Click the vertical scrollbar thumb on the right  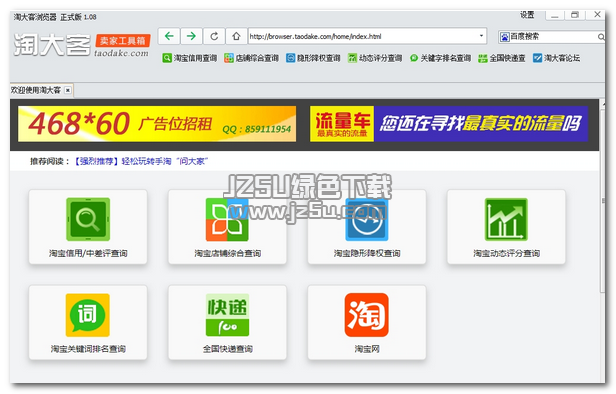coord(602,200)
